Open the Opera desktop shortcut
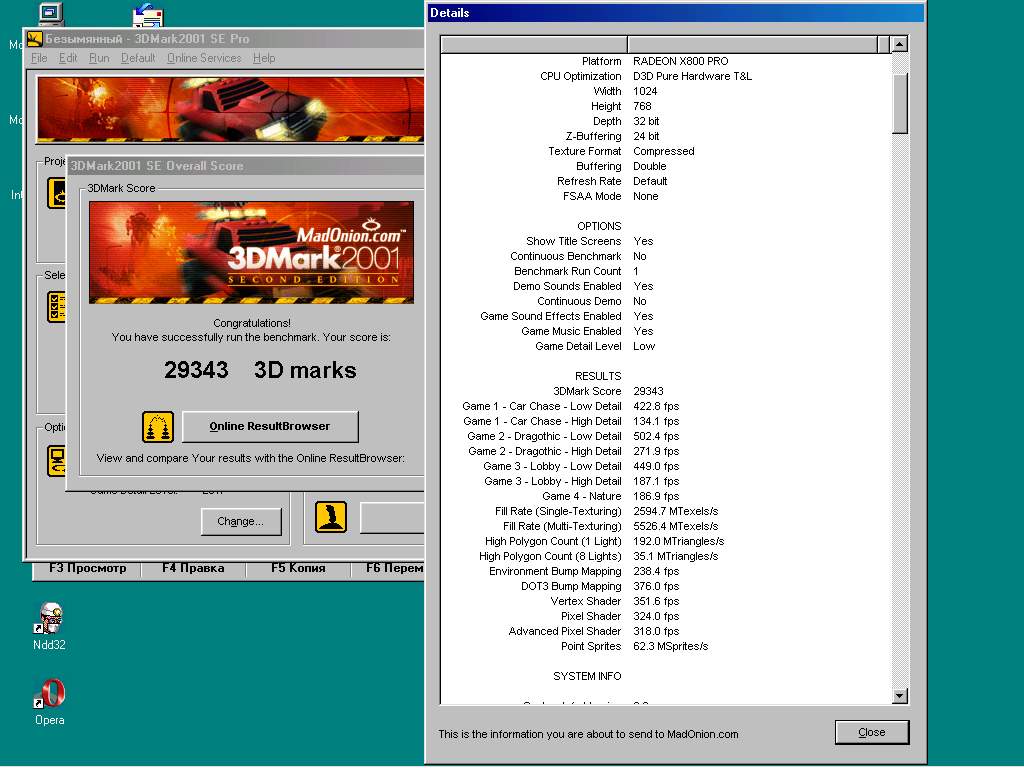The image size is (1024, 768). (50, 695)
